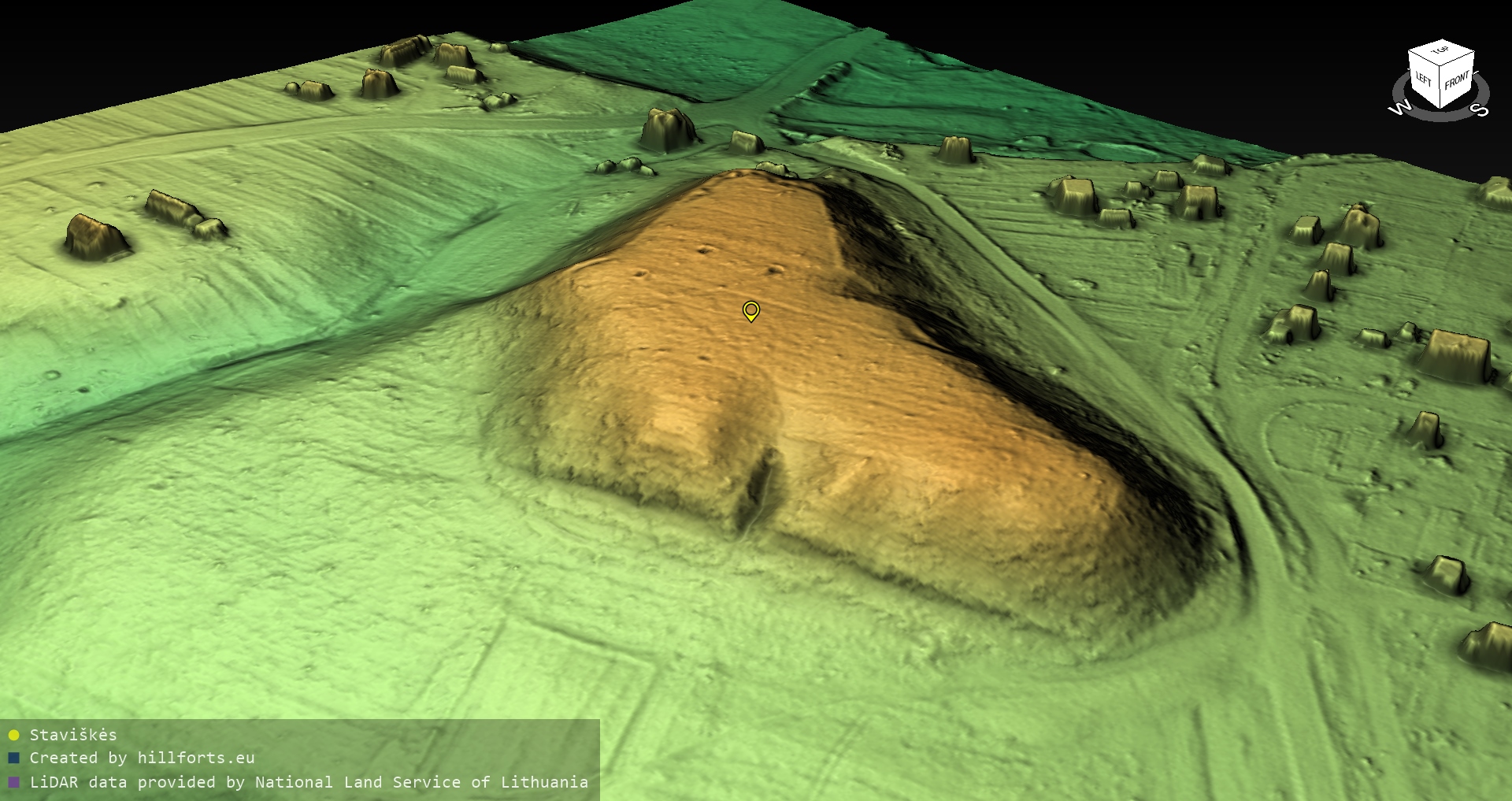Click the W letter on the compass ring
The width and height of the screenshot is (1512, 801).
pyautogui.click(x=1399, y=108)
